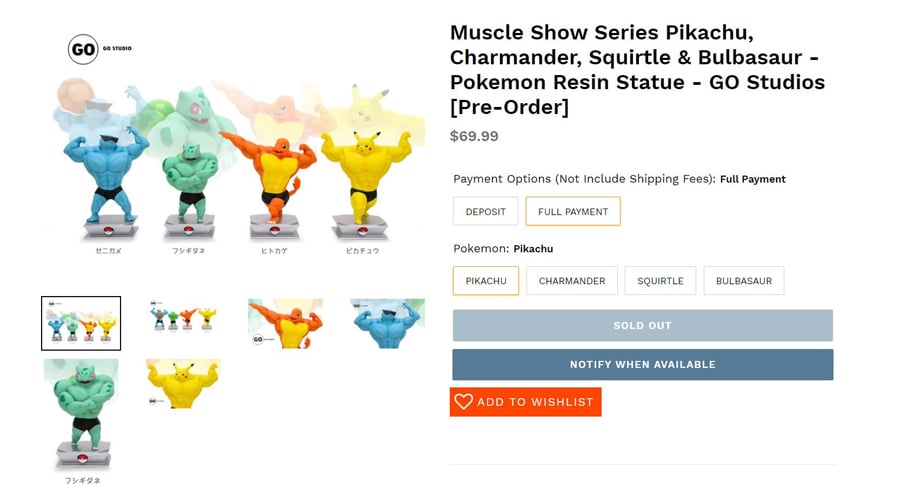
Task: Select Pikachu variant
Action: (x=486, y=281)
